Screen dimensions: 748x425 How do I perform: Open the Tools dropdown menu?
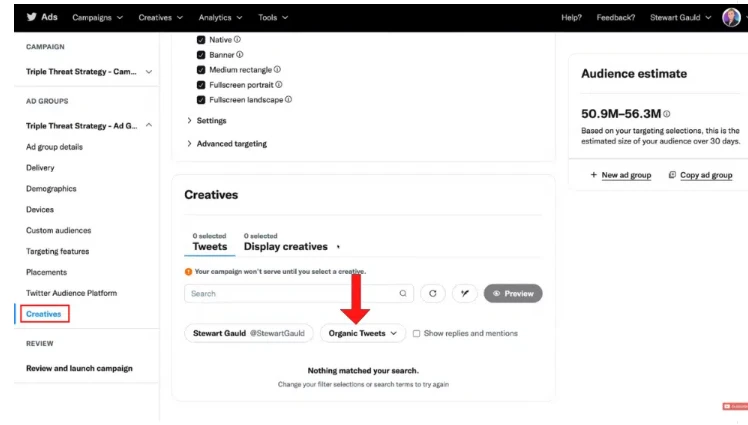273,18
